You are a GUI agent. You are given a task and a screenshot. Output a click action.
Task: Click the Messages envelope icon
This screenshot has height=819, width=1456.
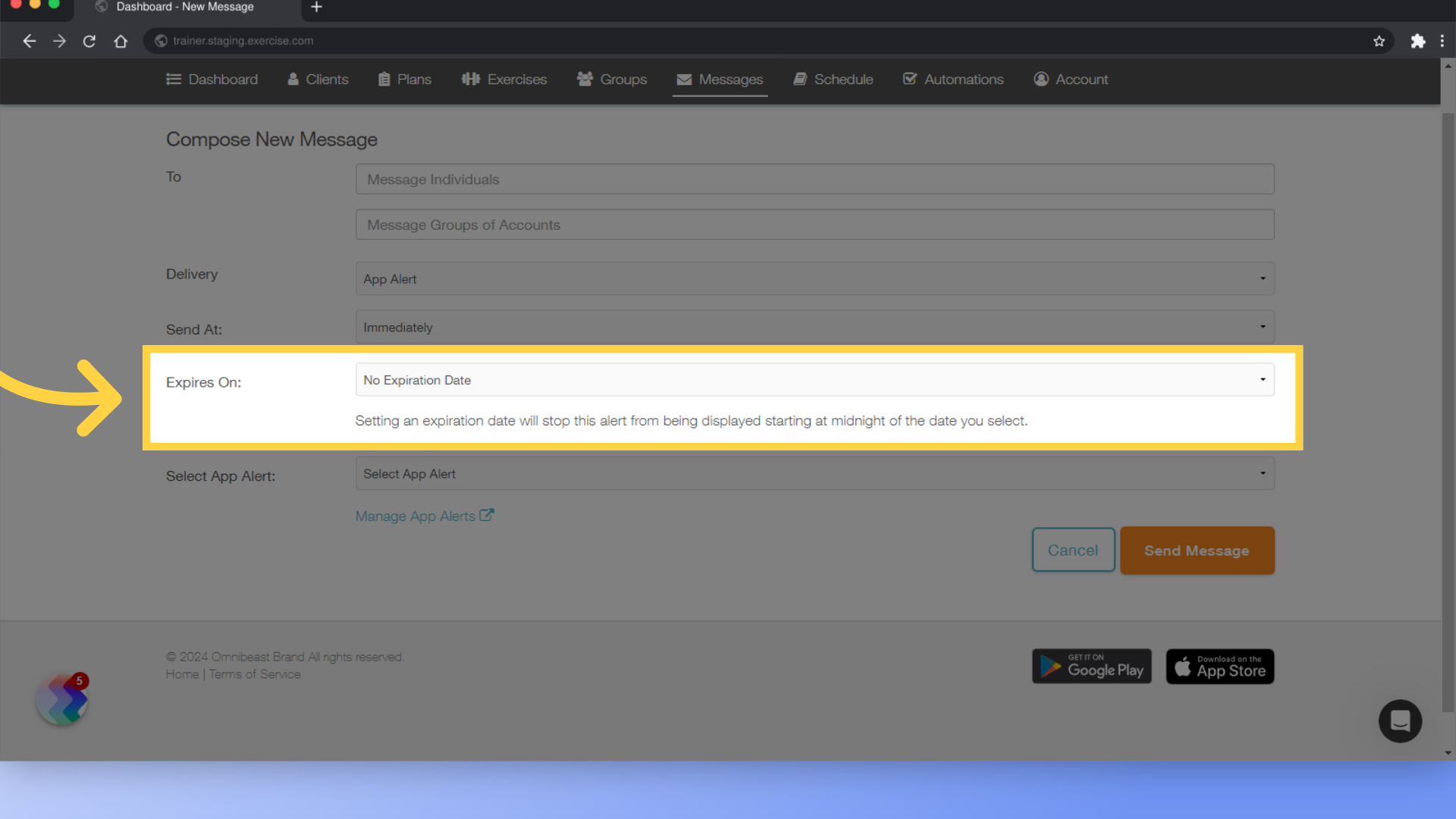pos(684,80)
